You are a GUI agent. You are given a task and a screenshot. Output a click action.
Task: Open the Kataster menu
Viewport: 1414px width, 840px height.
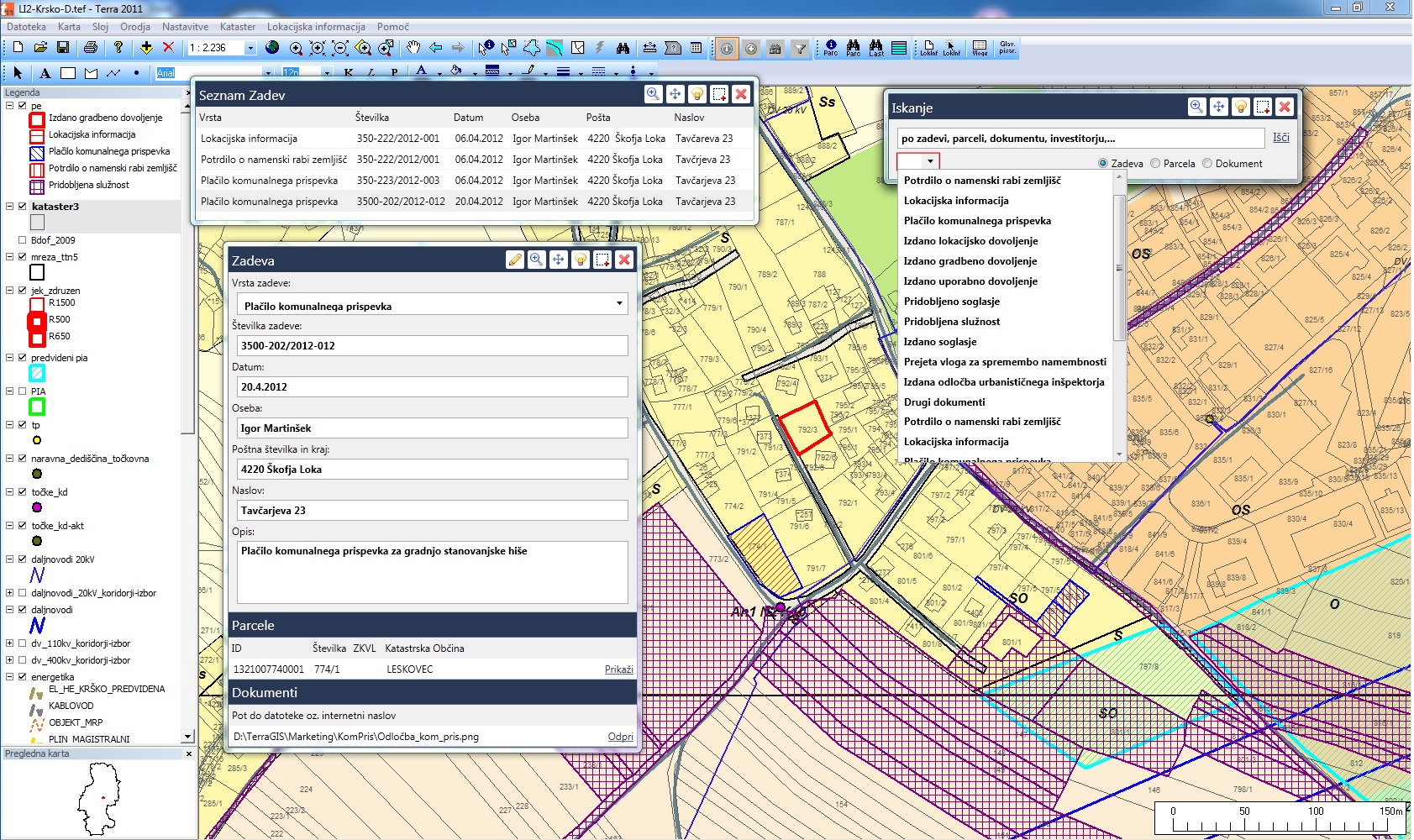(x=238, y=27)
